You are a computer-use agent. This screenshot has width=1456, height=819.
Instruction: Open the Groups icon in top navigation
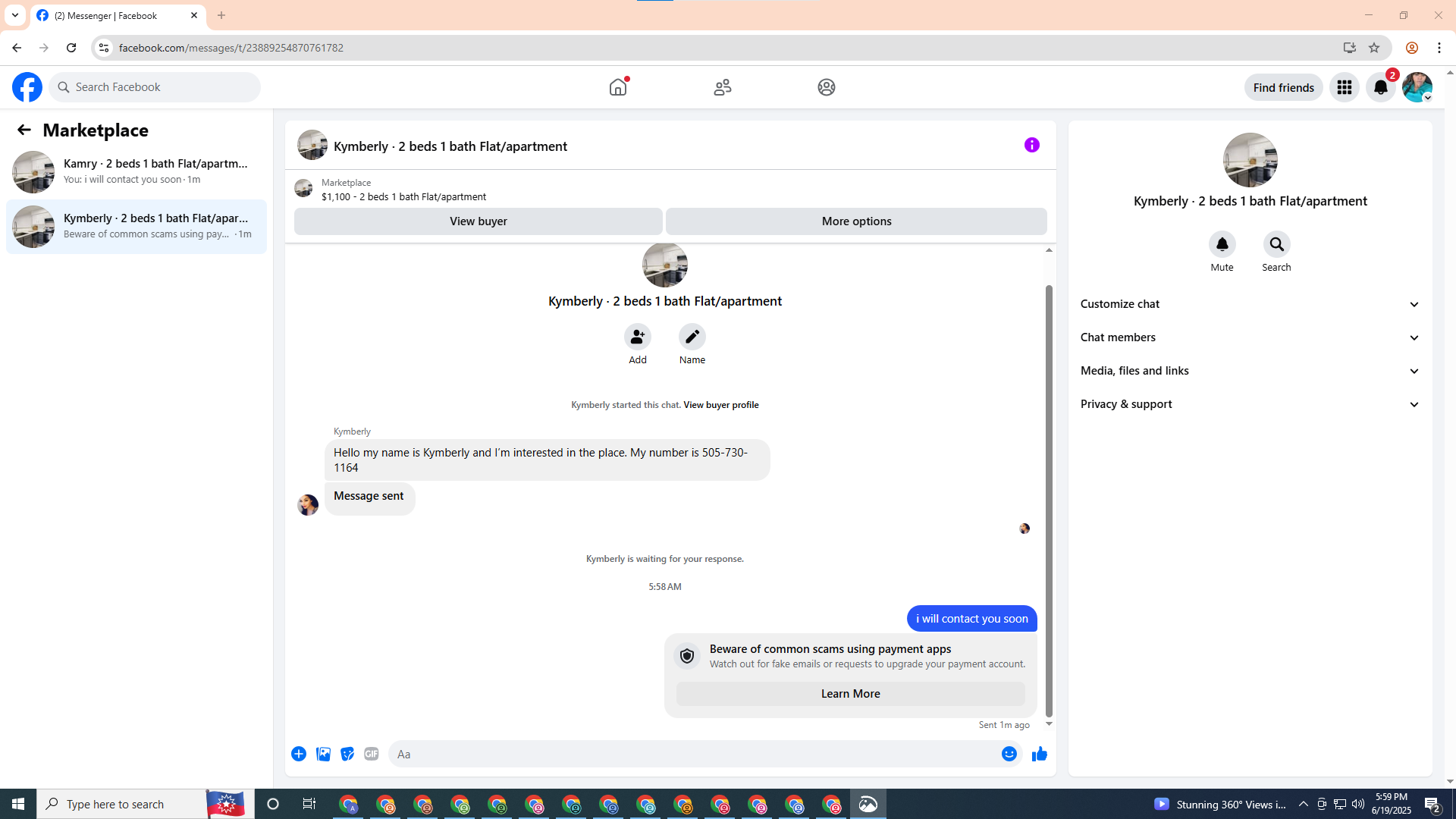[x=827, y=87]
